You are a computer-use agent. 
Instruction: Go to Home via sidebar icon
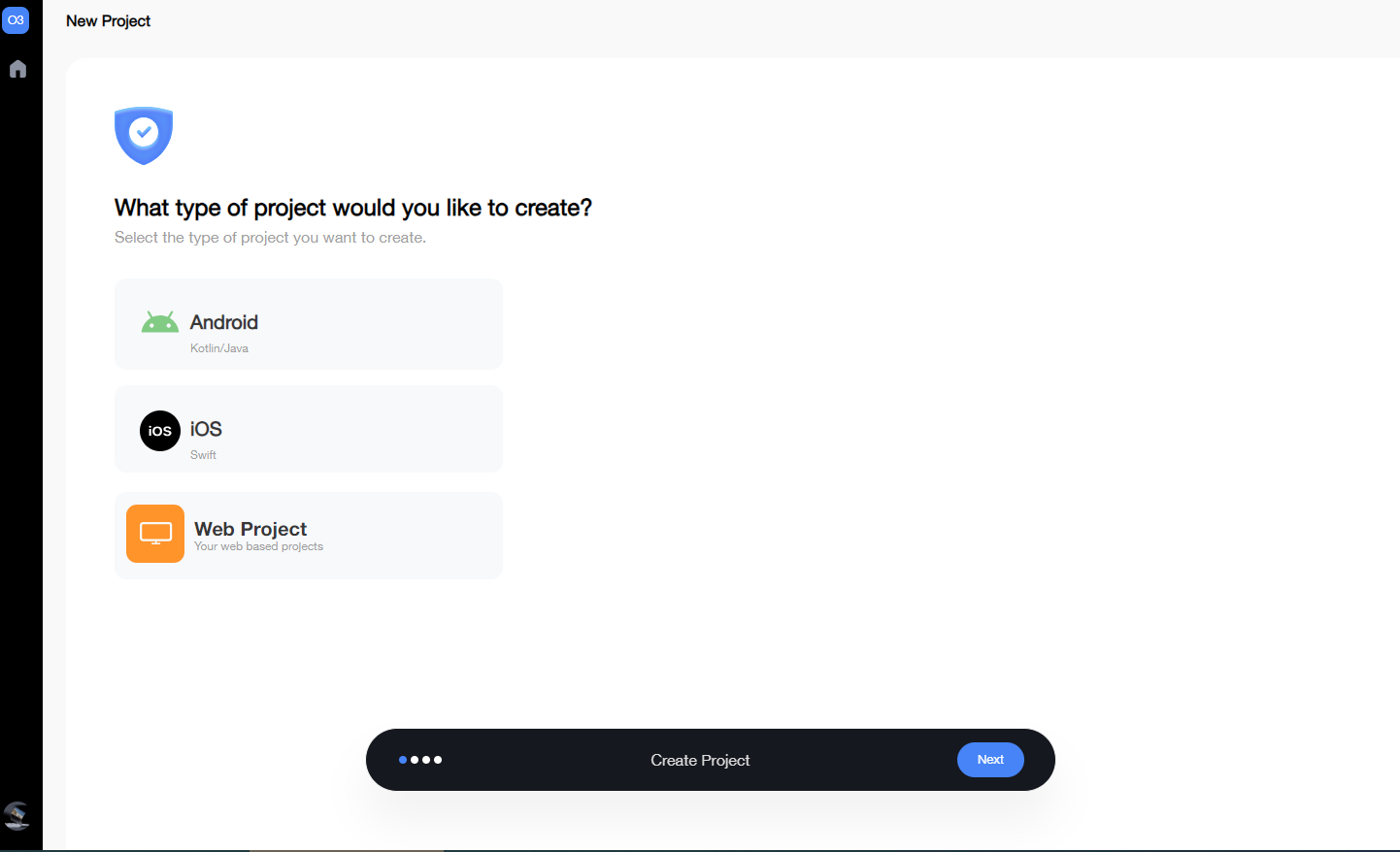(17, 69)
